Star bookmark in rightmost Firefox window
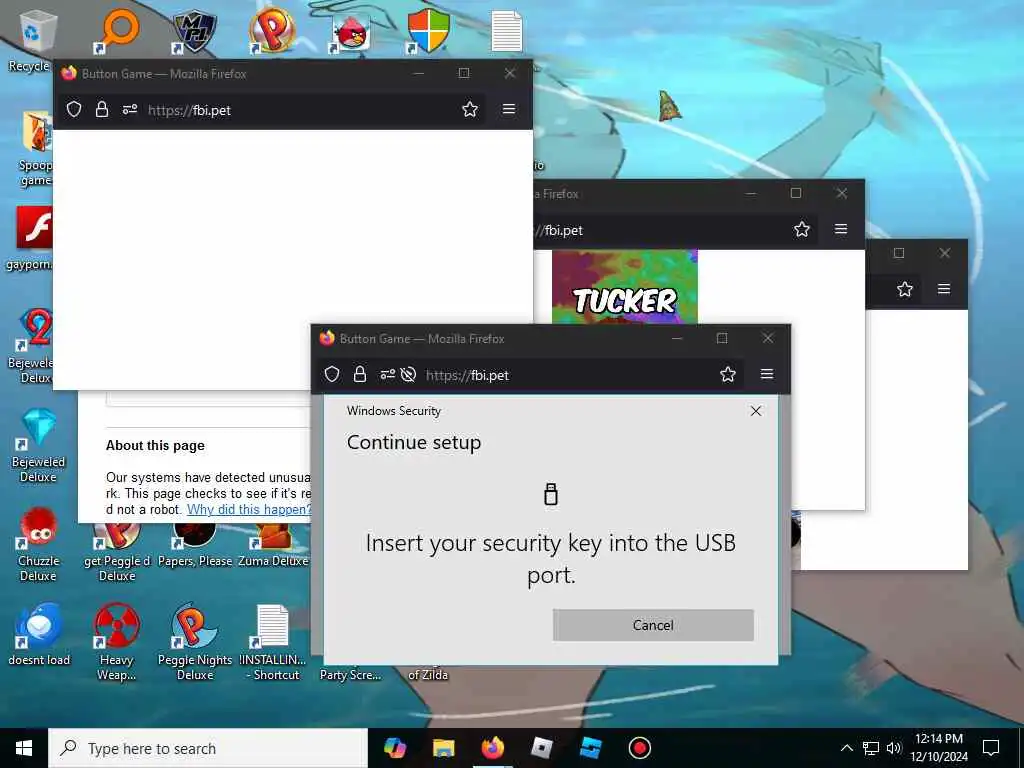This screenshot has width=1024, height=768. pos(904,289)
